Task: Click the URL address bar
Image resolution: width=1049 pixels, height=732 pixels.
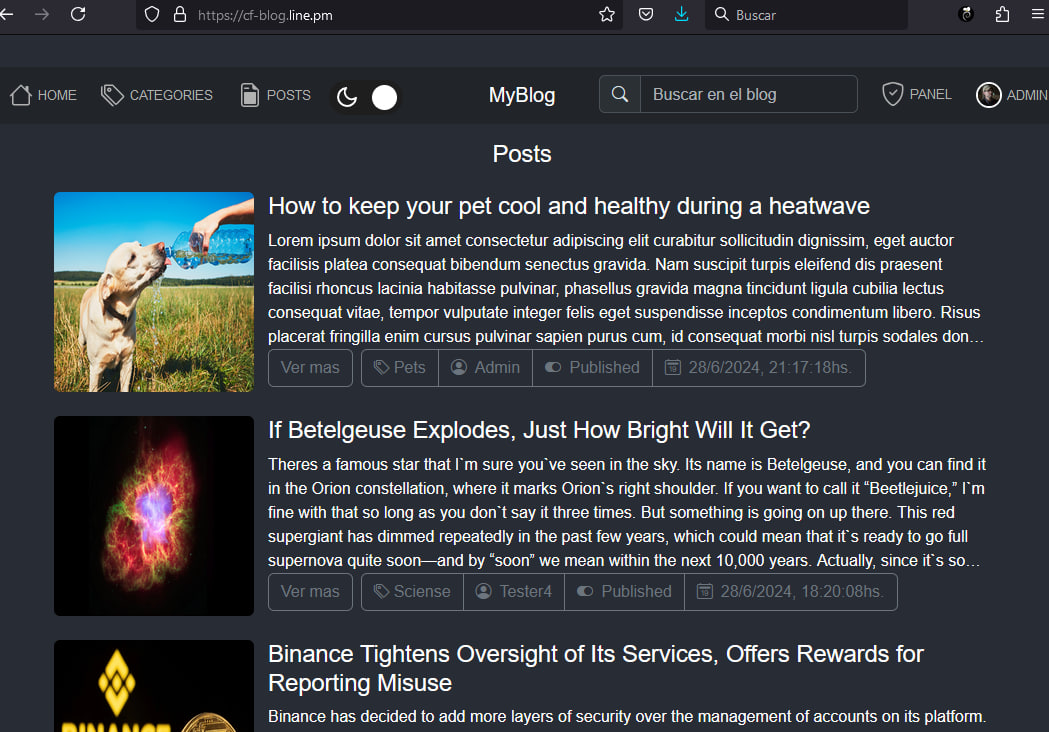Action: coord(380,15)
